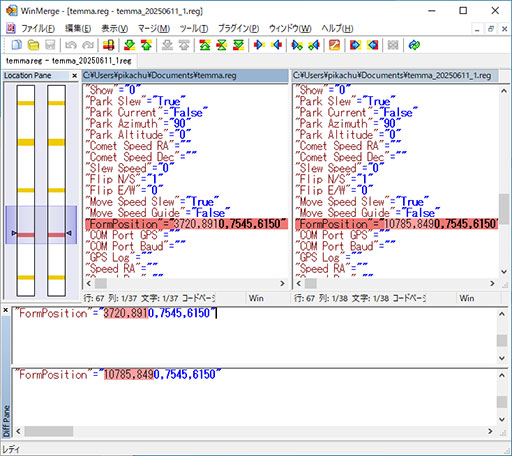512x456 pixels.
Task: Select the temma.reg - temma_20250611_1.reg tab
Action: [69, 61]
